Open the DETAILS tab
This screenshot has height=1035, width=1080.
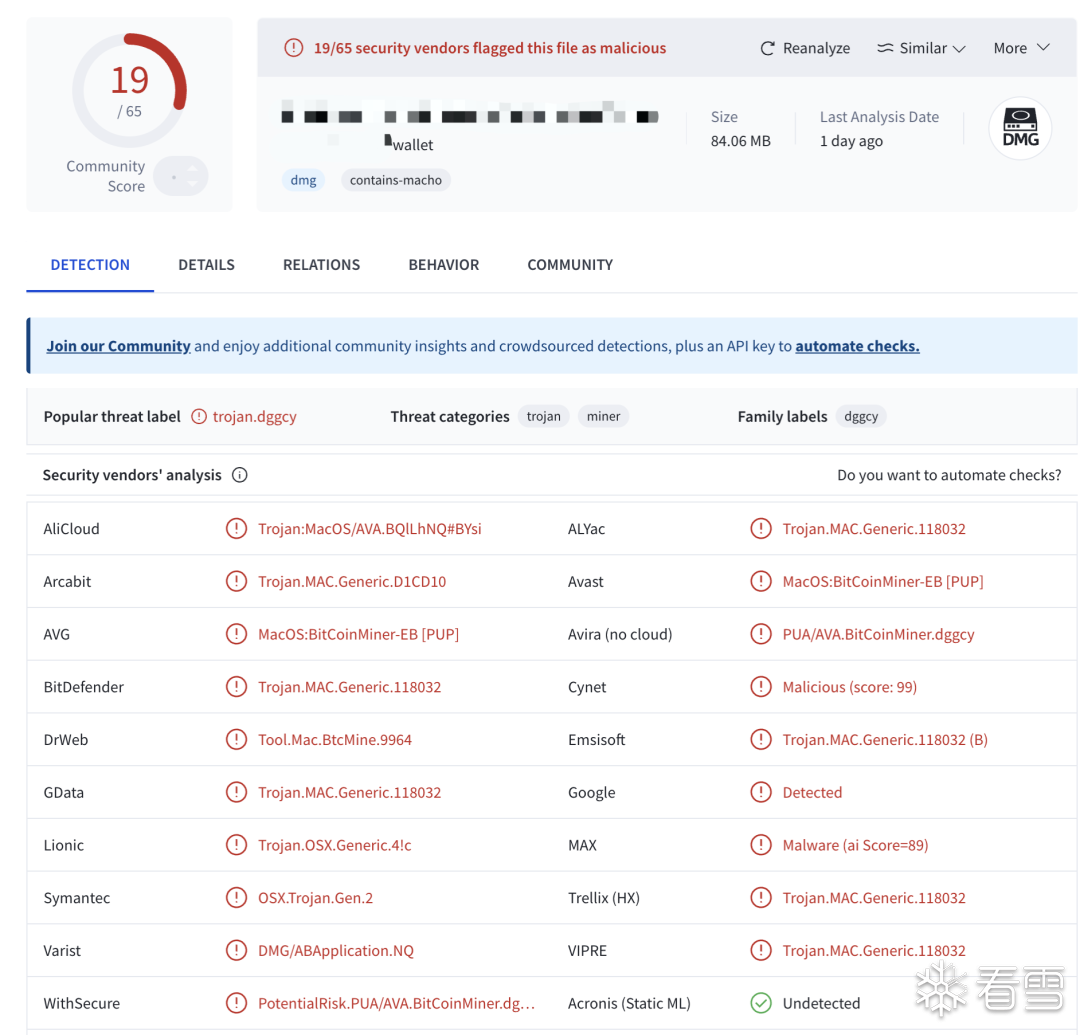point(207,265)
